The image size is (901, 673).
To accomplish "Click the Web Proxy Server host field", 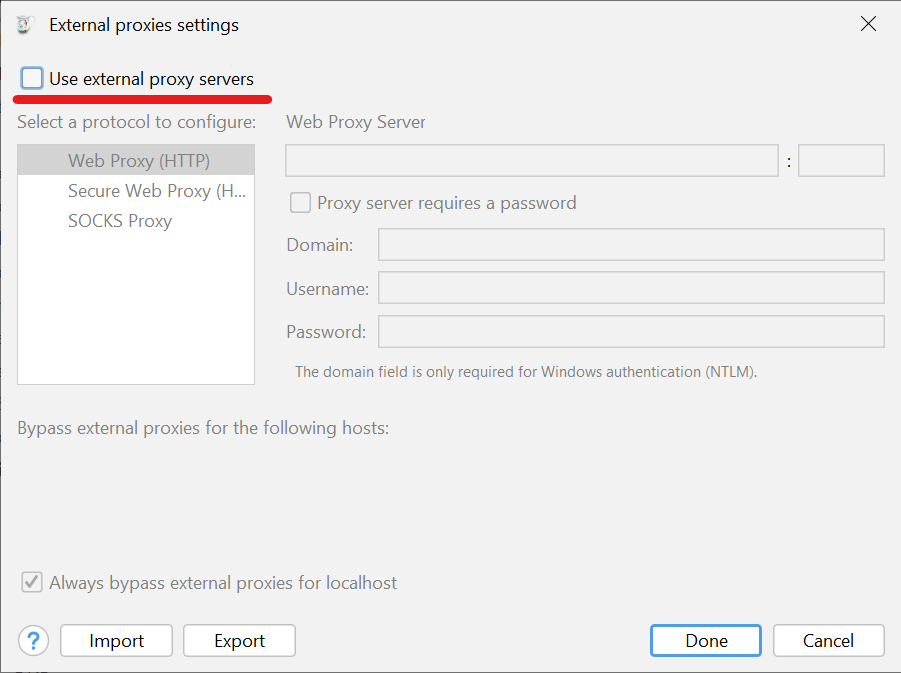I will point(531,160).
